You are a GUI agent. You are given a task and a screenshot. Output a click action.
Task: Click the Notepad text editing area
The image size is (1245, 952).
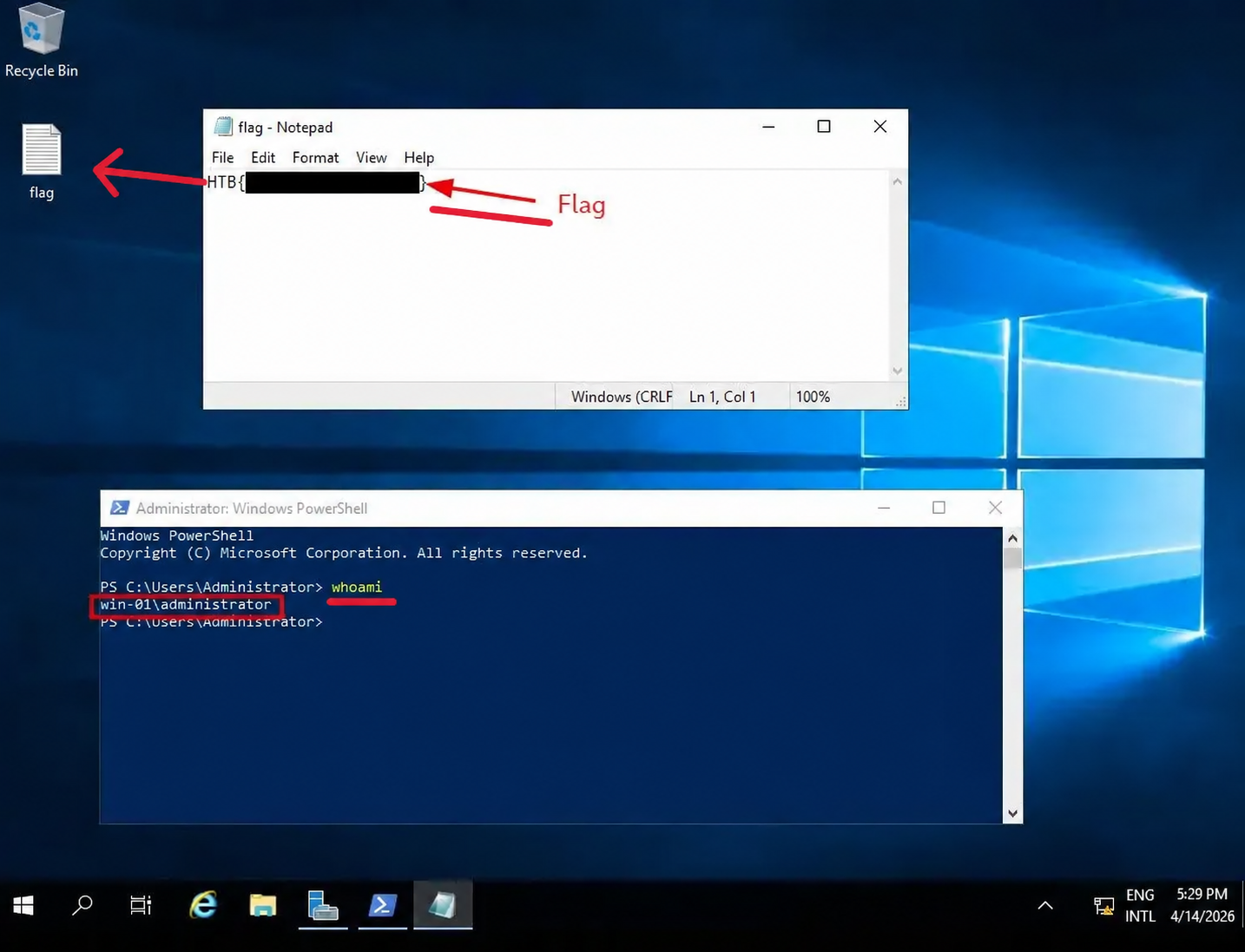(547, 276)
